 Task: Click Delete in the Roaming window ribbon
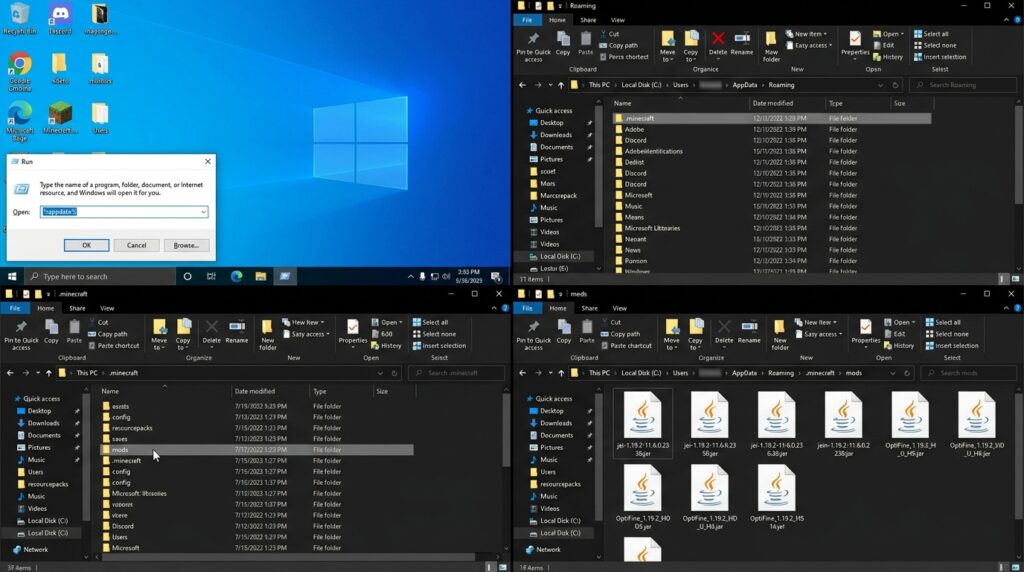[718, 44]
